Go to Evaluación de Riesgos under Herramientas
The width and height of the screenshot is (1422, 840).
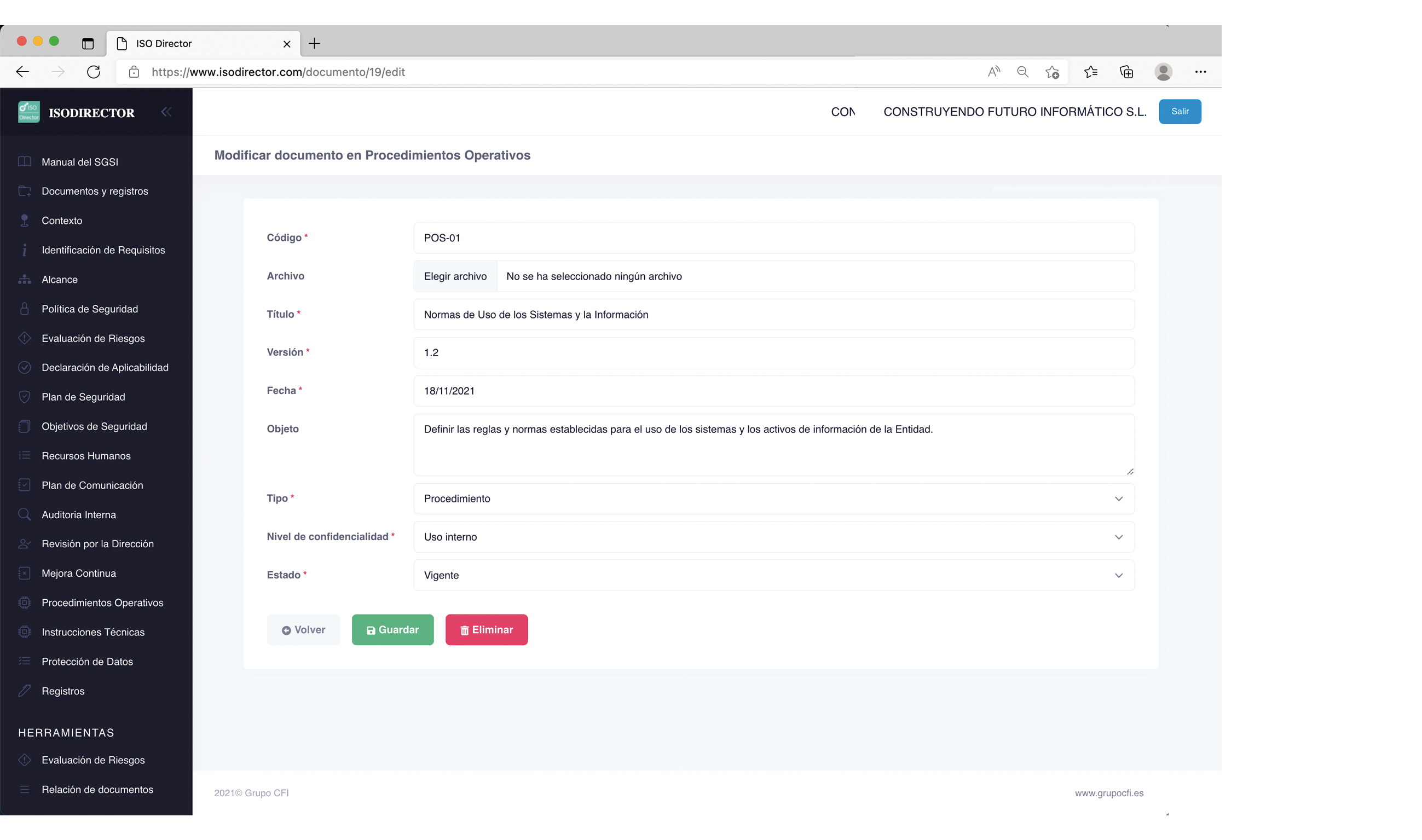[x=94, y=760]
